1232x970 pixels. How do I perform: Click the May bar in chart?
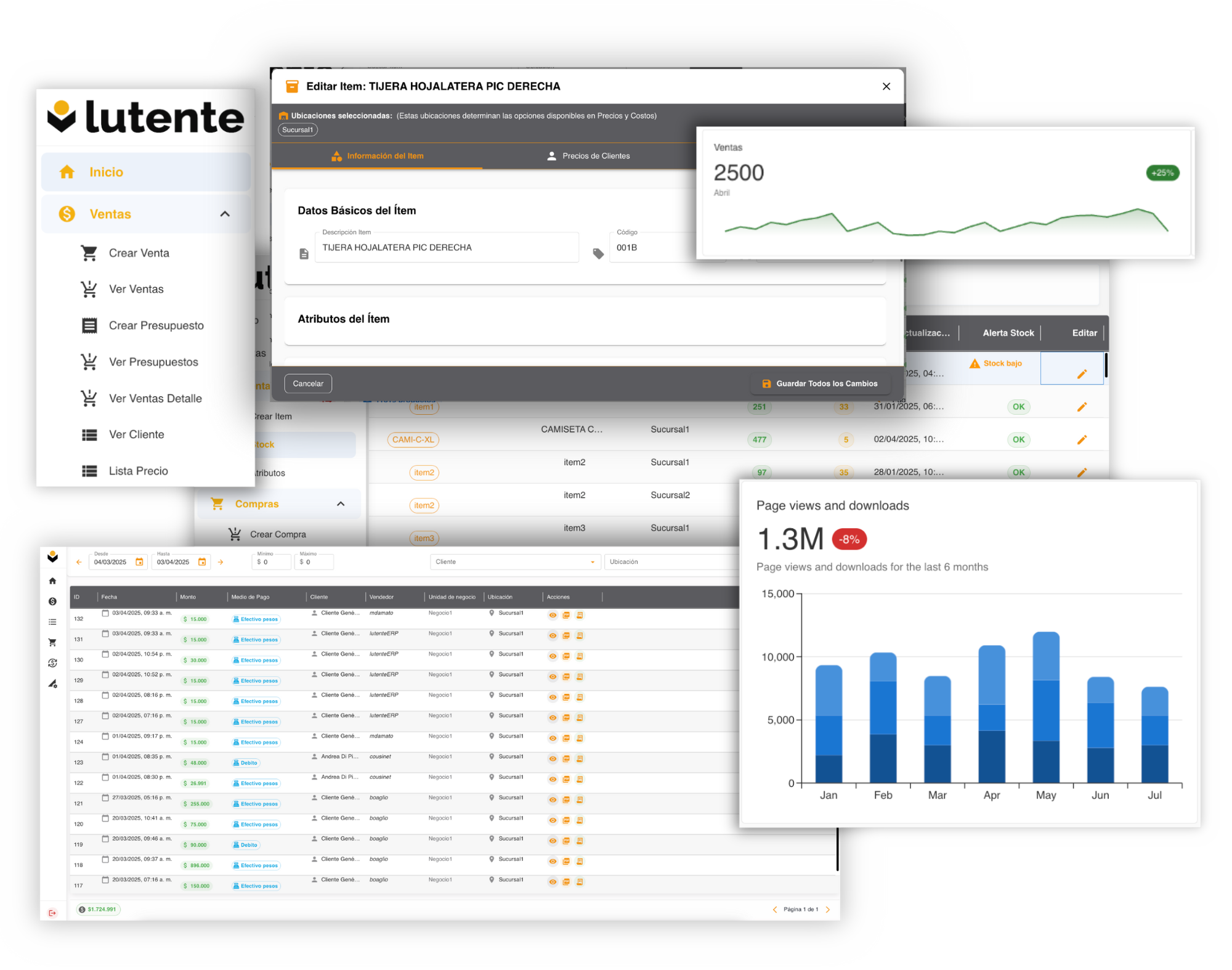(x=1045, y=709)
